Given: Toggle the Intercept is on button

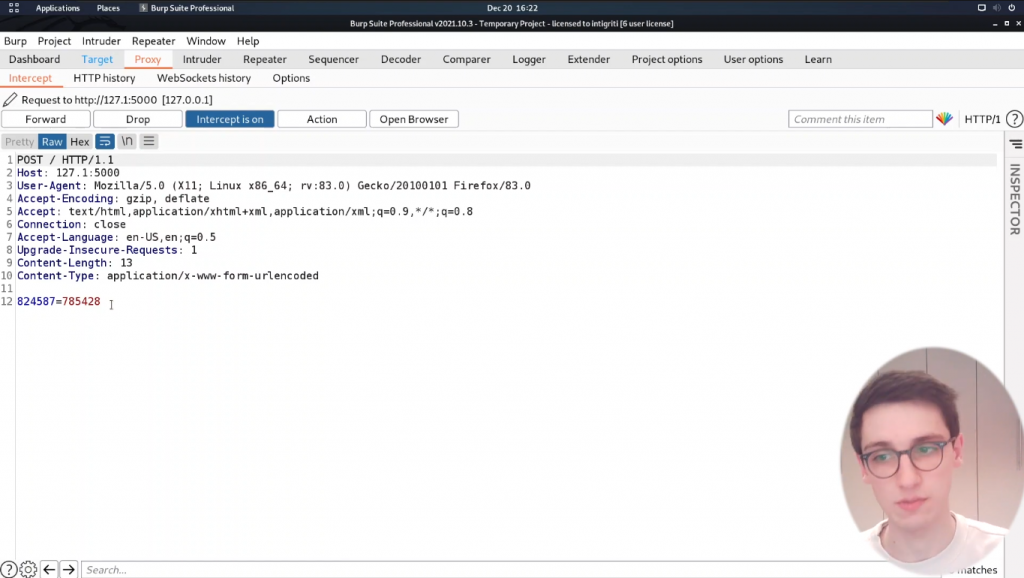Looking at the screenshot, I should pos(230,119).
